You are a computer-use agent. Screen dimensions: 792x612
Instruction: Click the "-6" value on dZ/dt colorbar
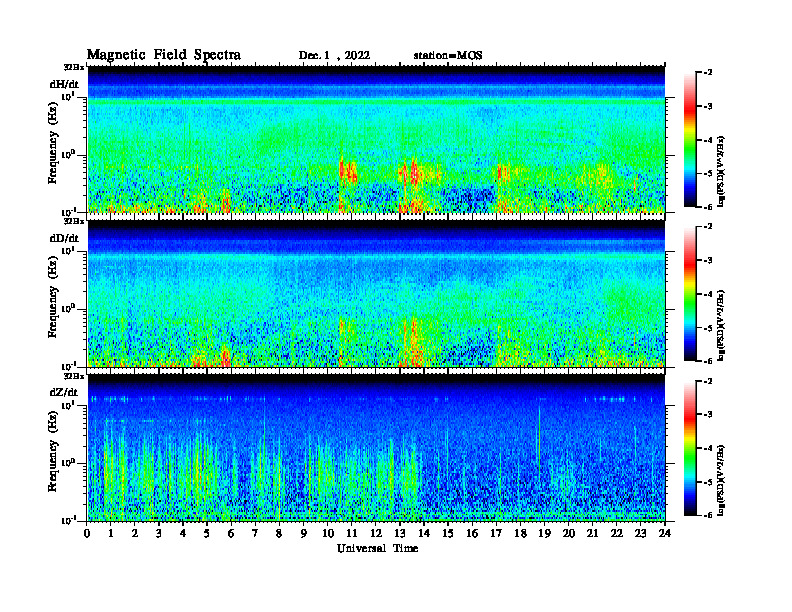point(708,515)
